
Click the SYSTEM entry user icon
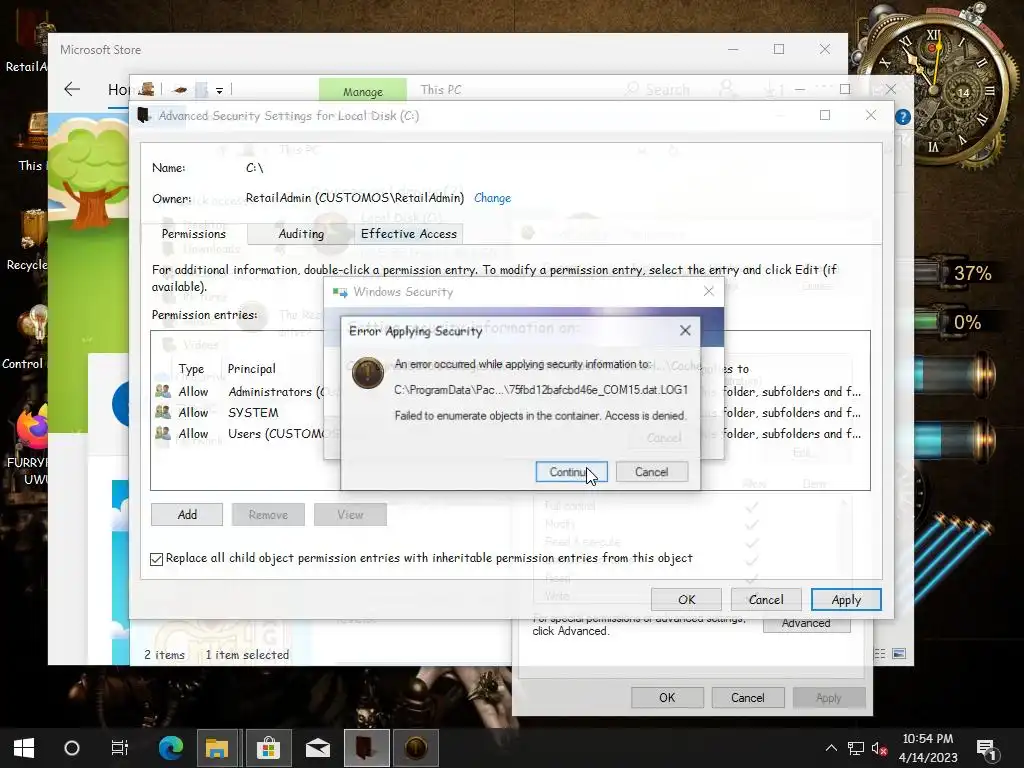coord(163,412)
